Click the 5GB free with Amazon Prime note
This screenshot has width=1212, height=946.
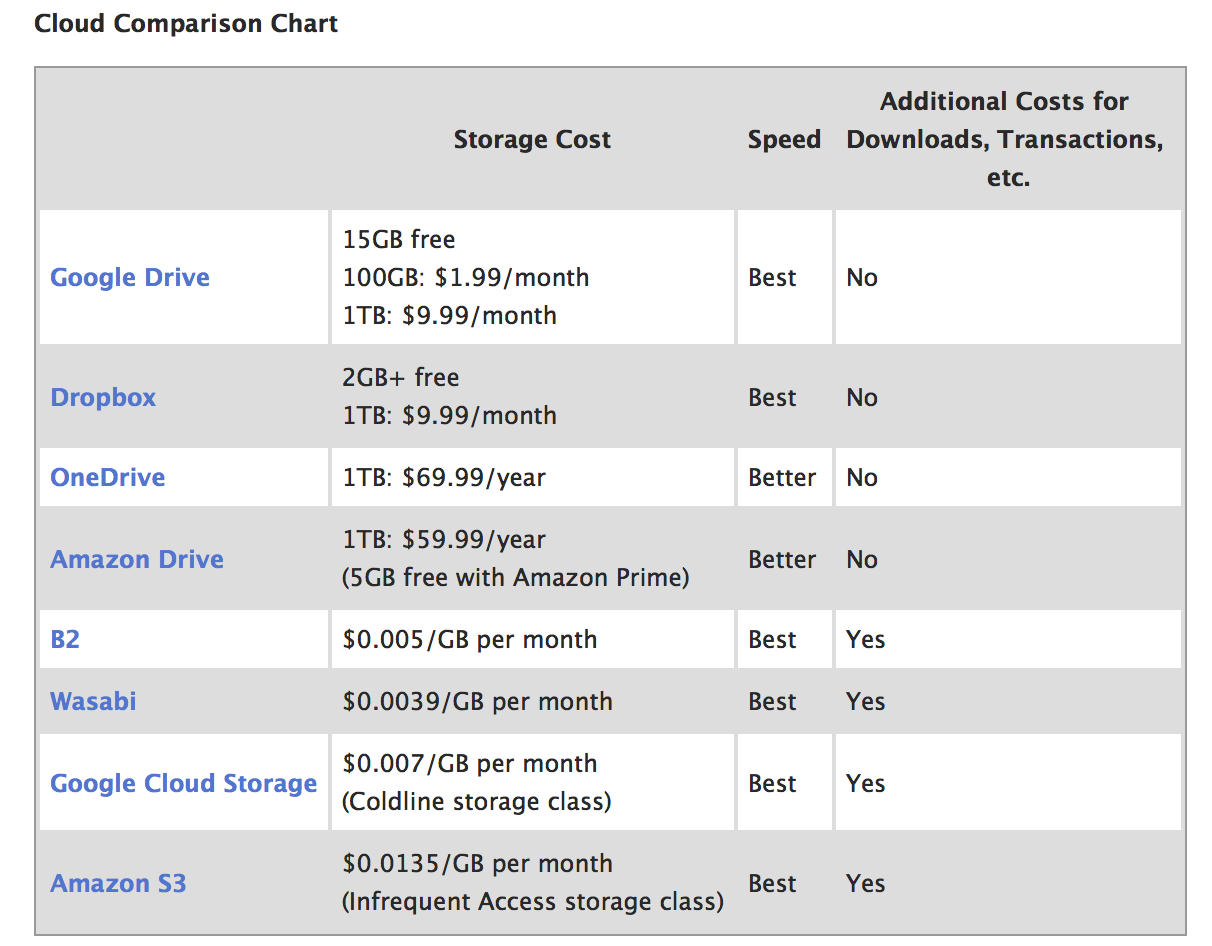(x=516, y=578)
